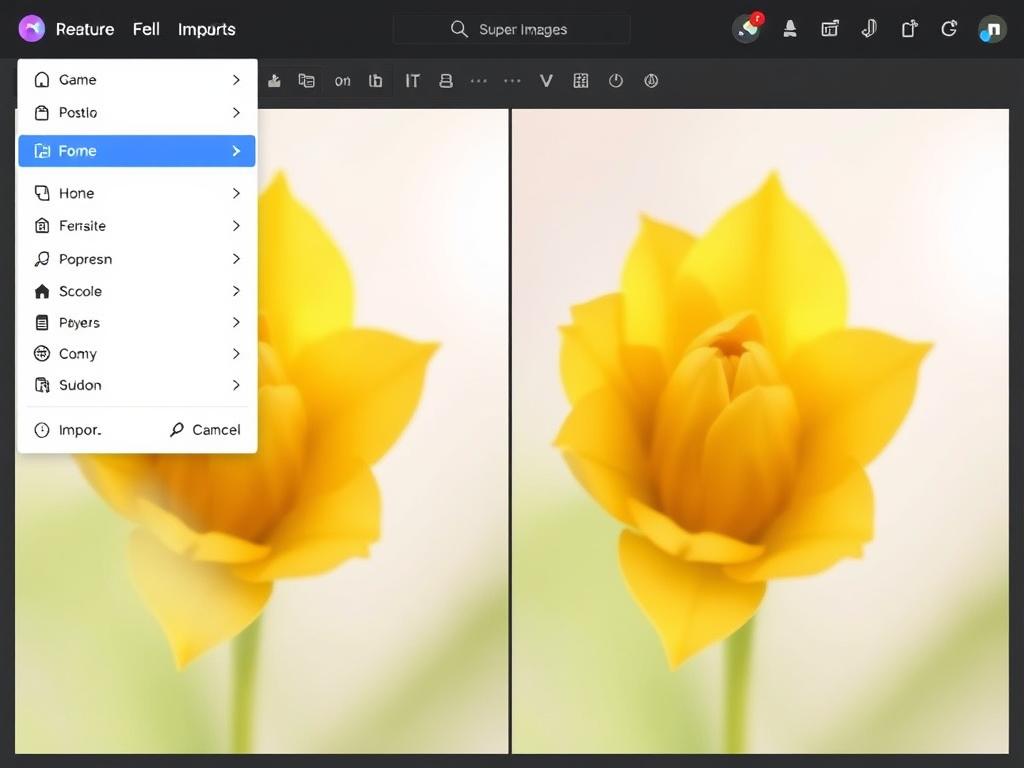Expand the Game submenu arrow
Screen dimensions: 1024x768
[x=236, y=80]
